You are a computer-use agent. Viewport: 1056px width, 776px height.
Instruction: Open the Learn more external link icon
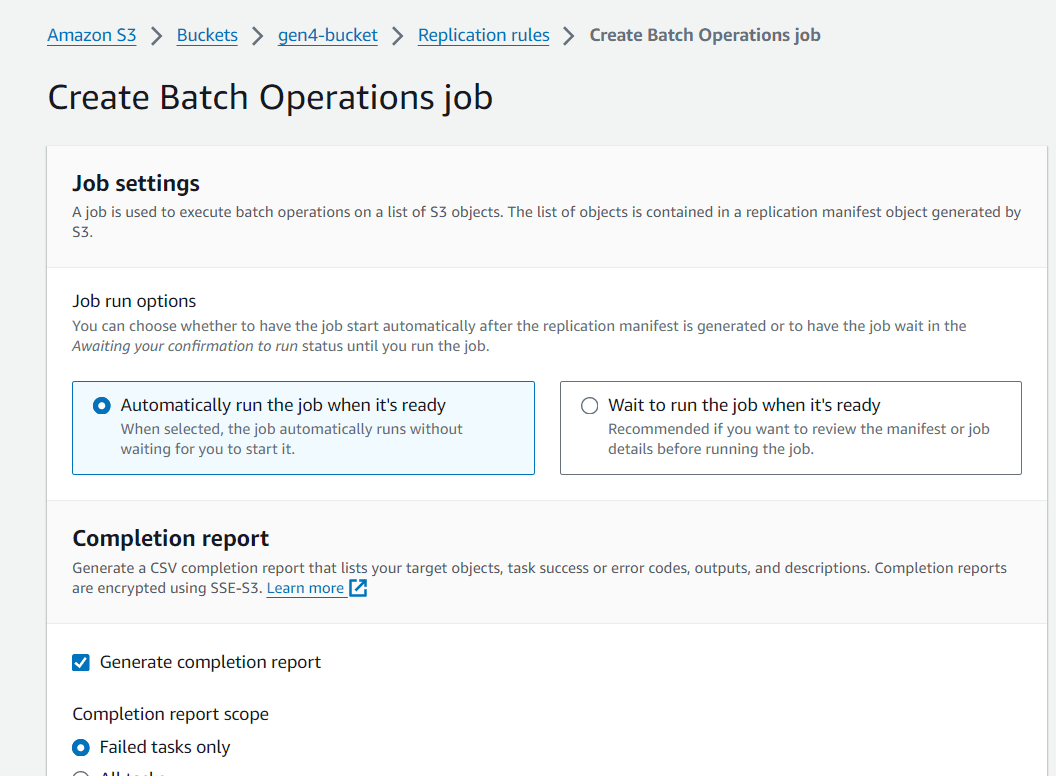(x=358, y=588)
